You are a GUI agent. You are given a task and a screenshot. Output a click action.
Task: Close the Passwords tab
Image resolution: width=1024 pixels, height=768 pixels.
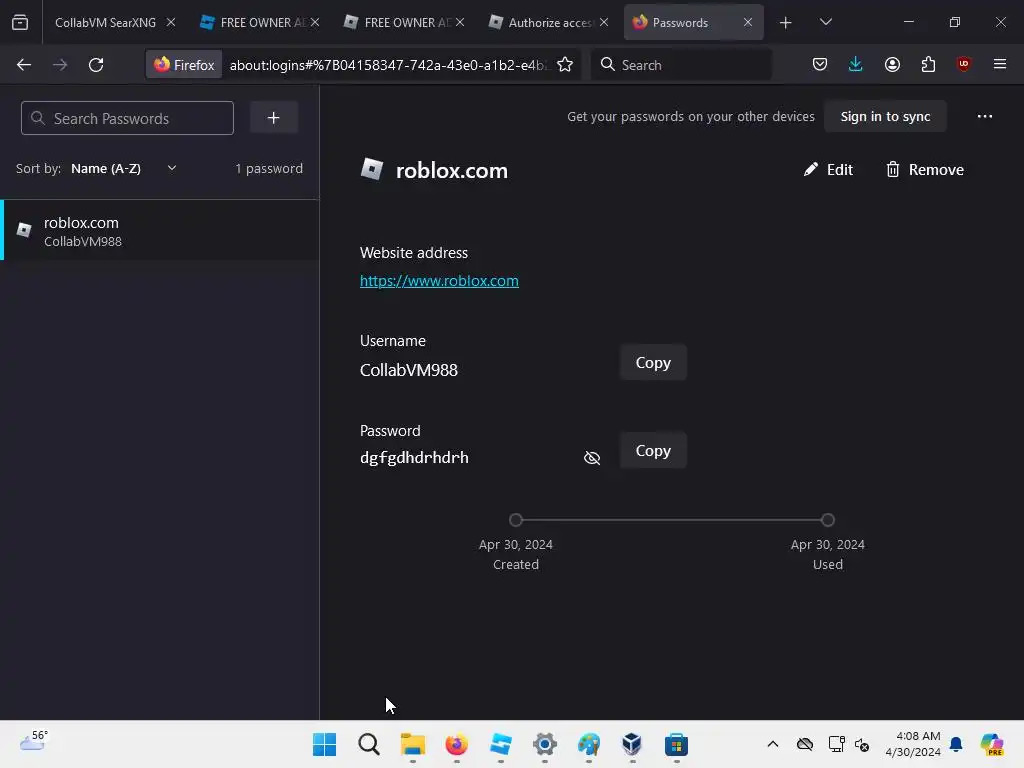coord(748,22)
